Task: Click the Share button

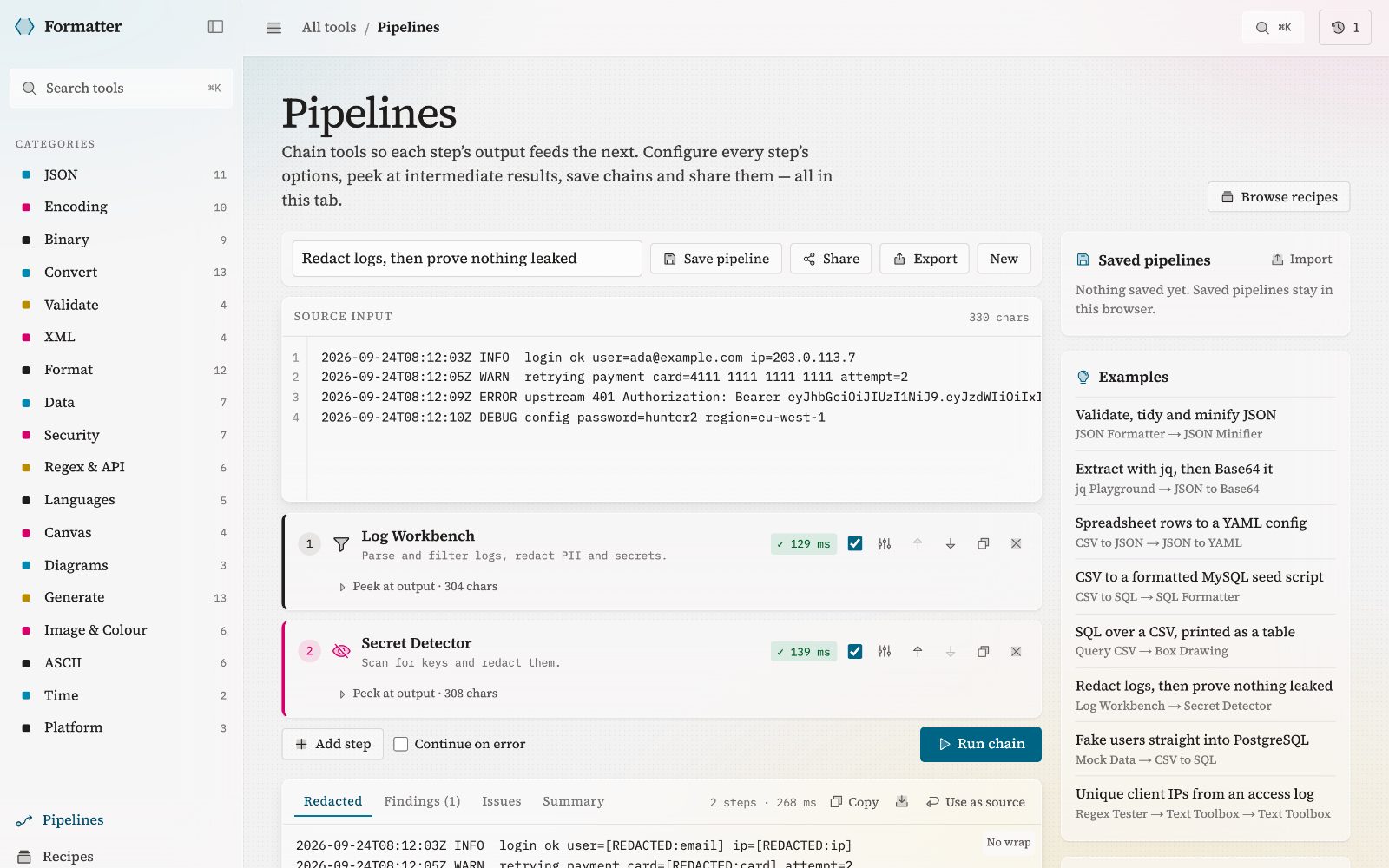Action: (x=831, y=259)
